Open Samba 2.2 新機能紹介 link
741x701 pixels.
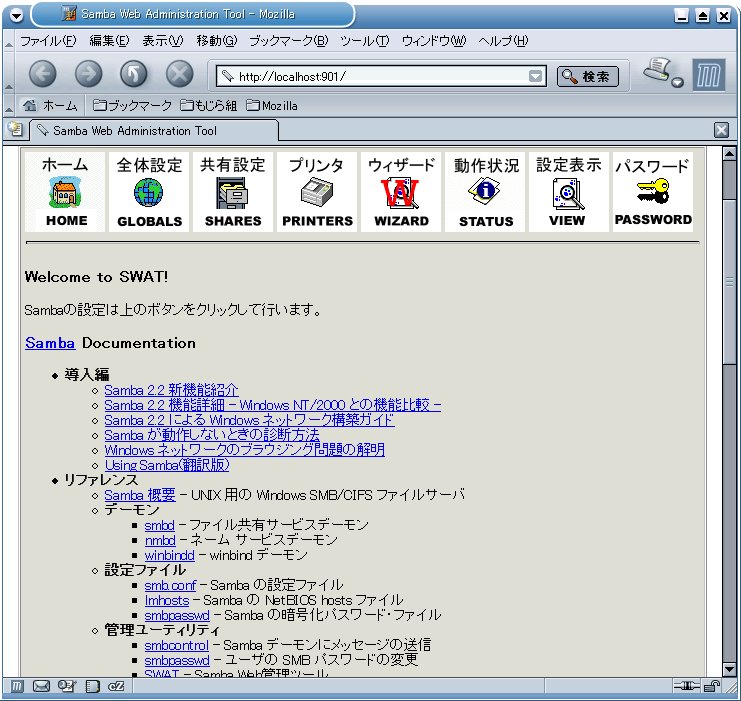click(171, 390)
